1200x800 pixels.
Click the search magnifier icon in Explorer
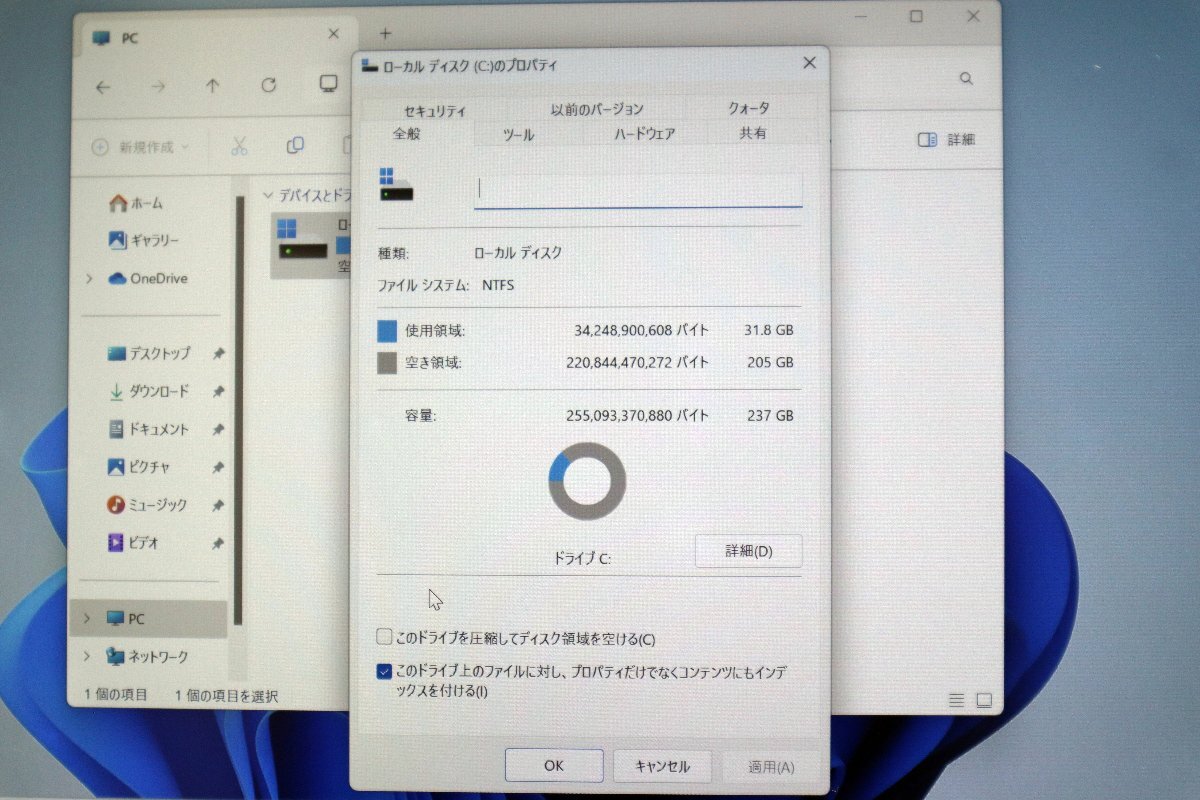click(x=966, y=78)
